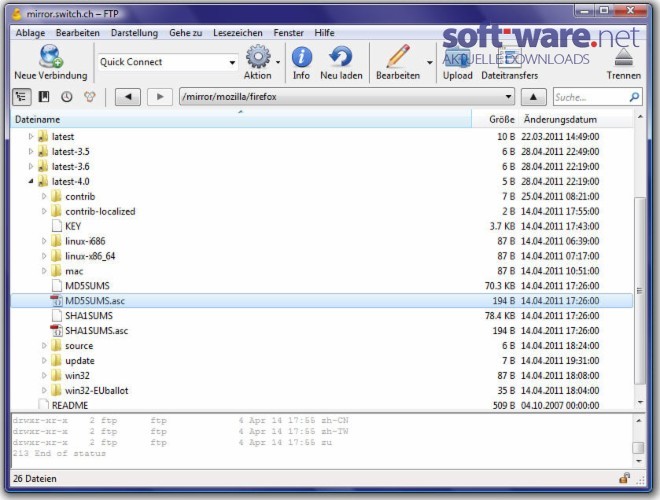The width and height of the screenshot is (660, 500).
Task: Open the Lesezeichen menu
Action: coord(238,33)
